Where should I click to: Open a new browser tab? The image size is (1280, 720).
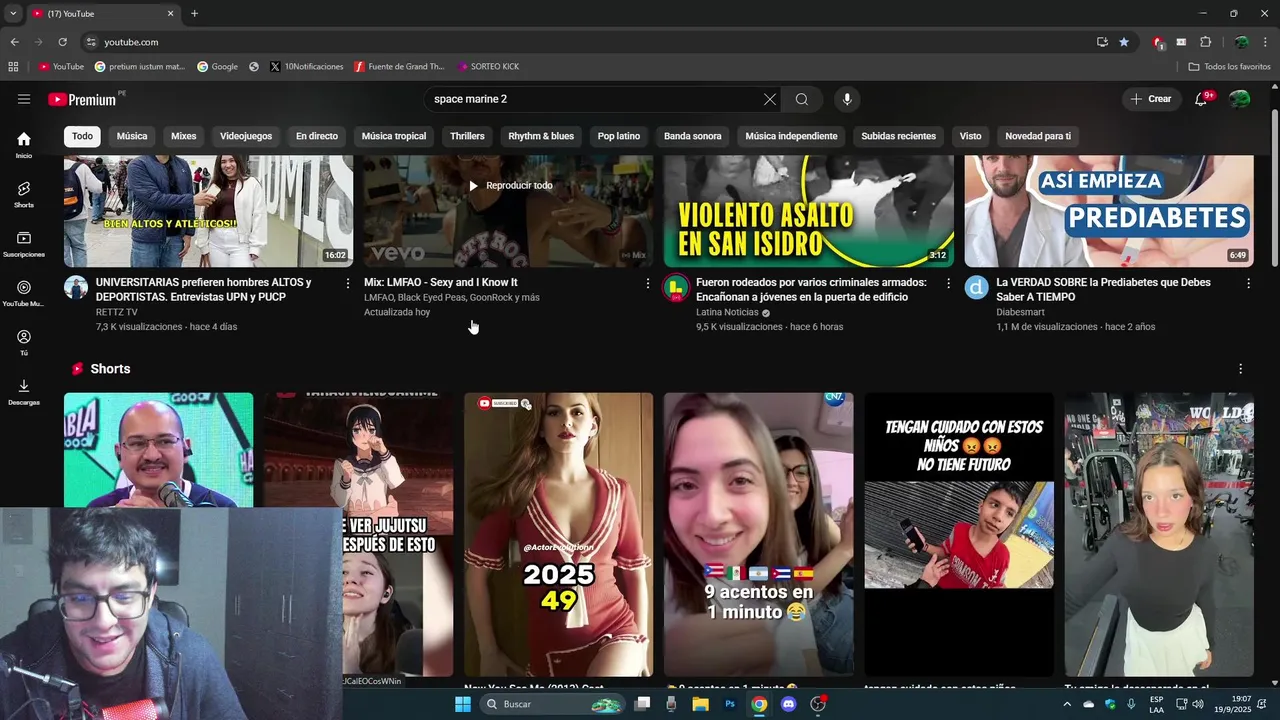click(x=194, y=14)
